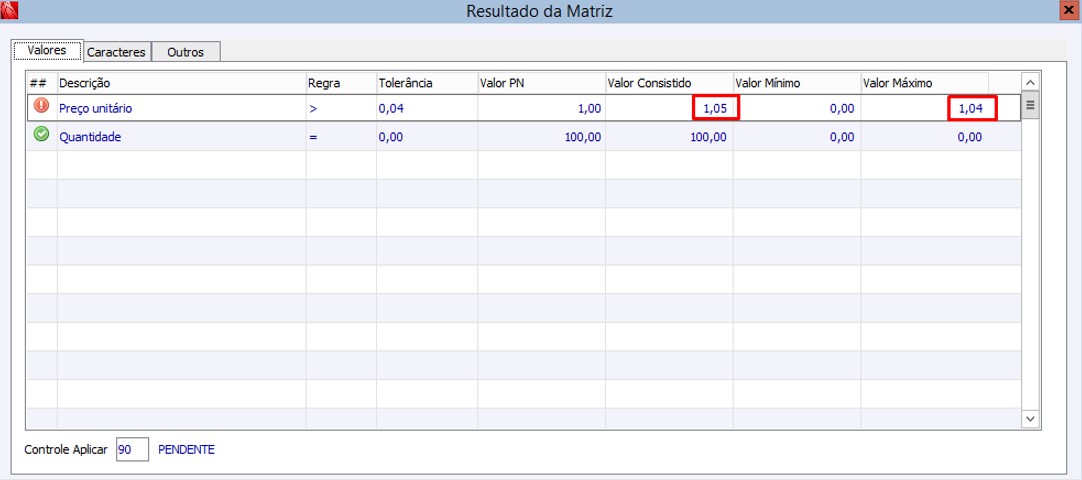This screenshot has width=1082, height=480.
Task: Click the scroll up arrow of the grid
Action: (1030, 82)
